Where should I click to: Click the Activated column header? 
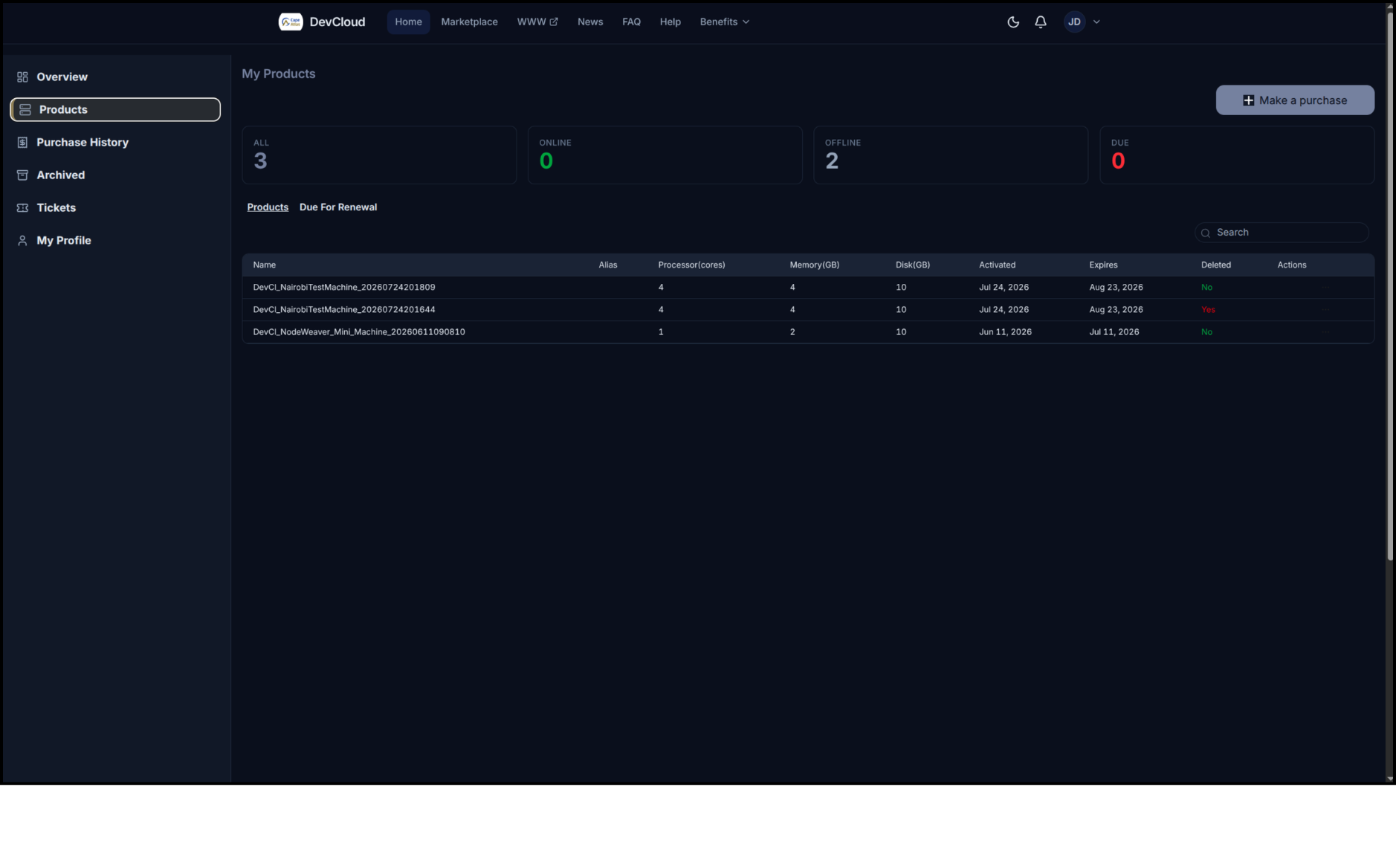click(x=996, y=265)
